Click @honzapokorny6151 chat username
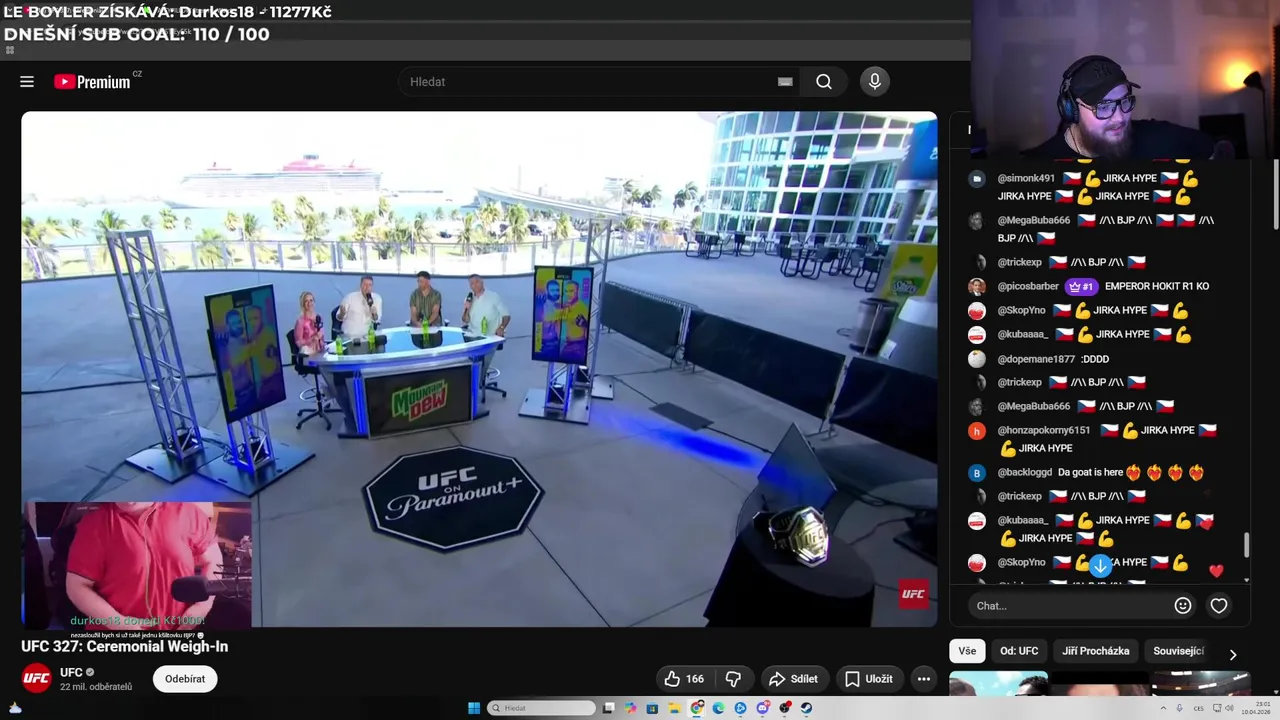The width and height of the screenshot is (1280, 720). pos(1043,430)
